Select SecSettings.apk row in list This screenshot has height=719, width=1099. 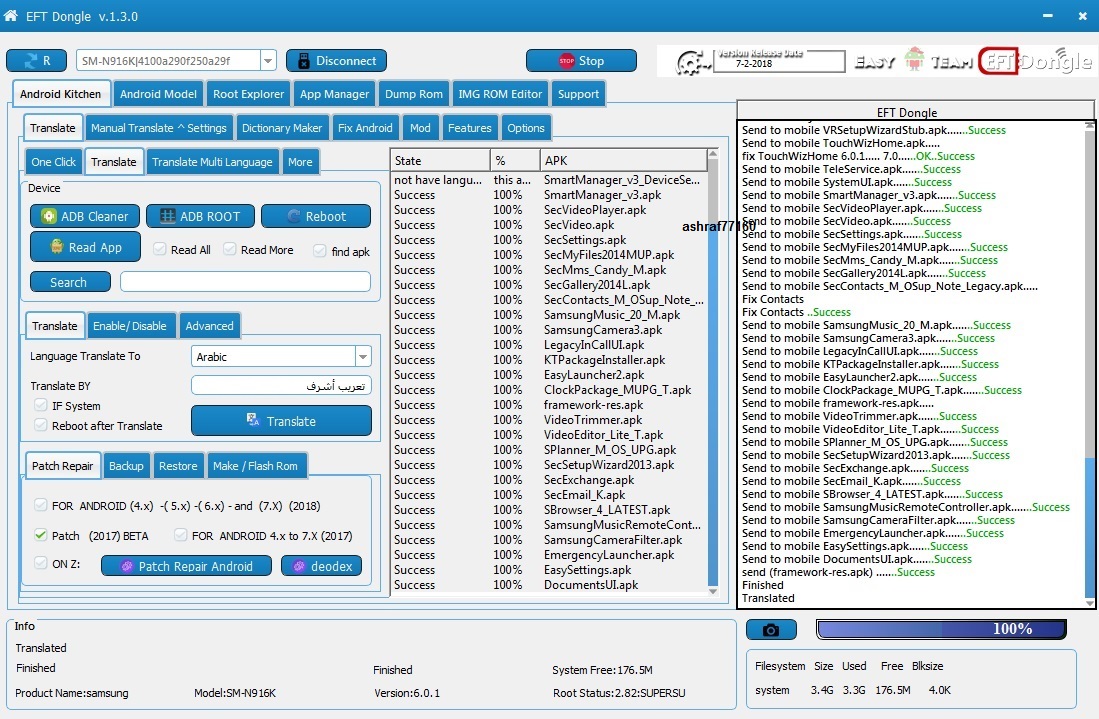[549, 240]
